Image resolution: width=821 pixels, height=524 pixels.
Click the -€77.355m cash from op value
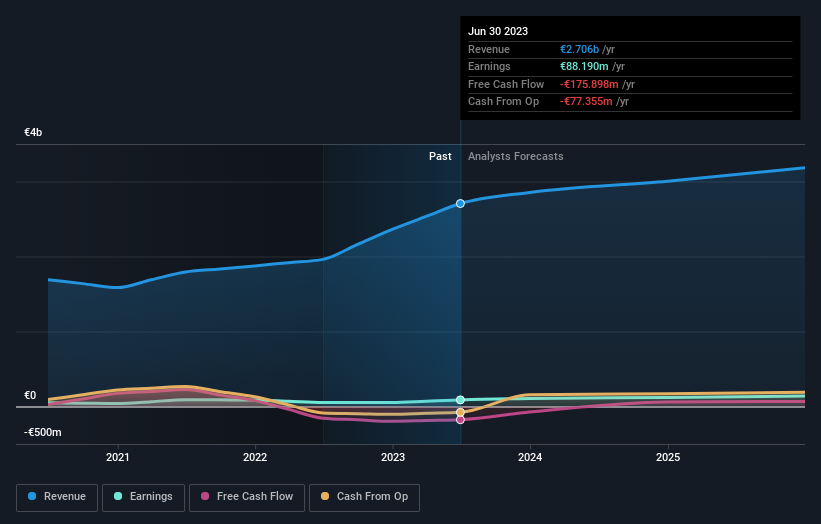(x=586, y=102)
